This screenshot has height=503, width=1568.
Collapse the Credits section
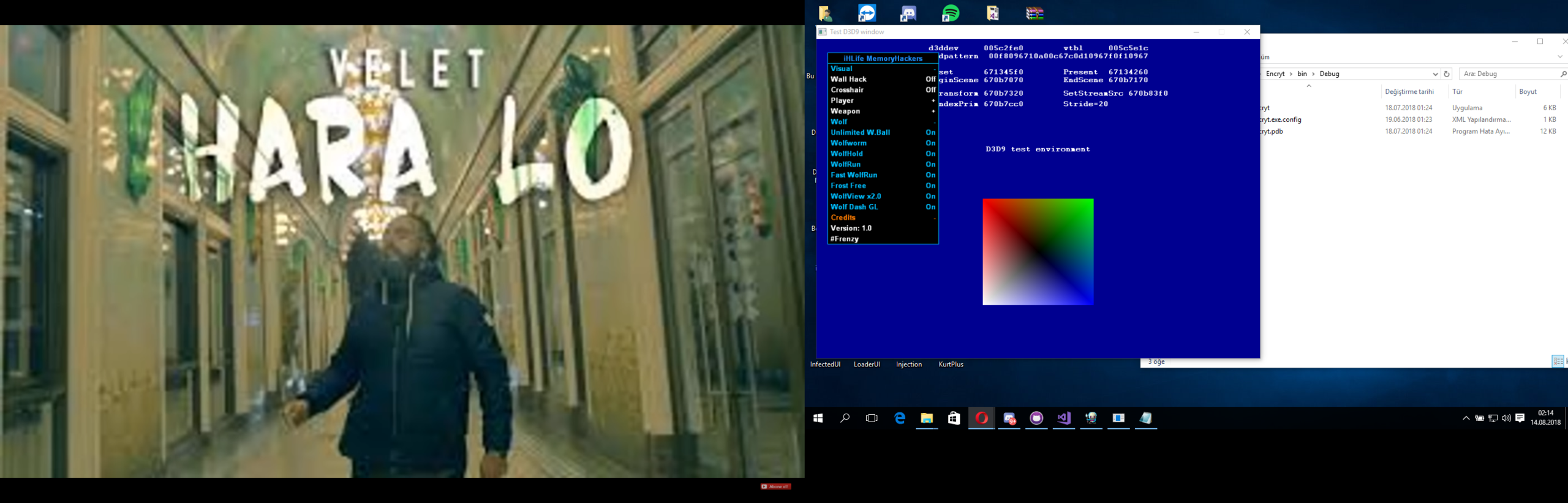pos(883,217)
